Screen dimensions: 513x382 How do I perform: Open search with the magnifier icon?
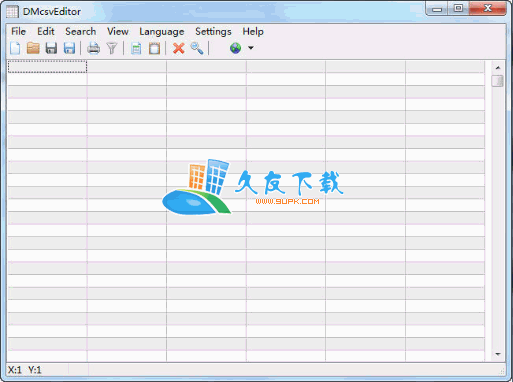(197, 48)
